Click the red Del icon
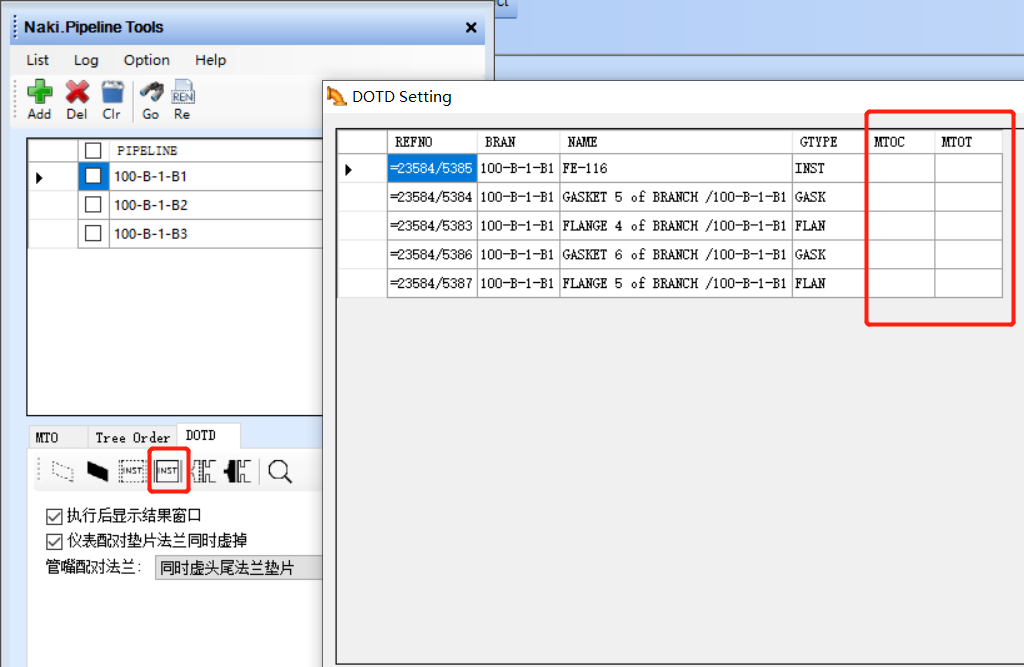 pos(77,92)
